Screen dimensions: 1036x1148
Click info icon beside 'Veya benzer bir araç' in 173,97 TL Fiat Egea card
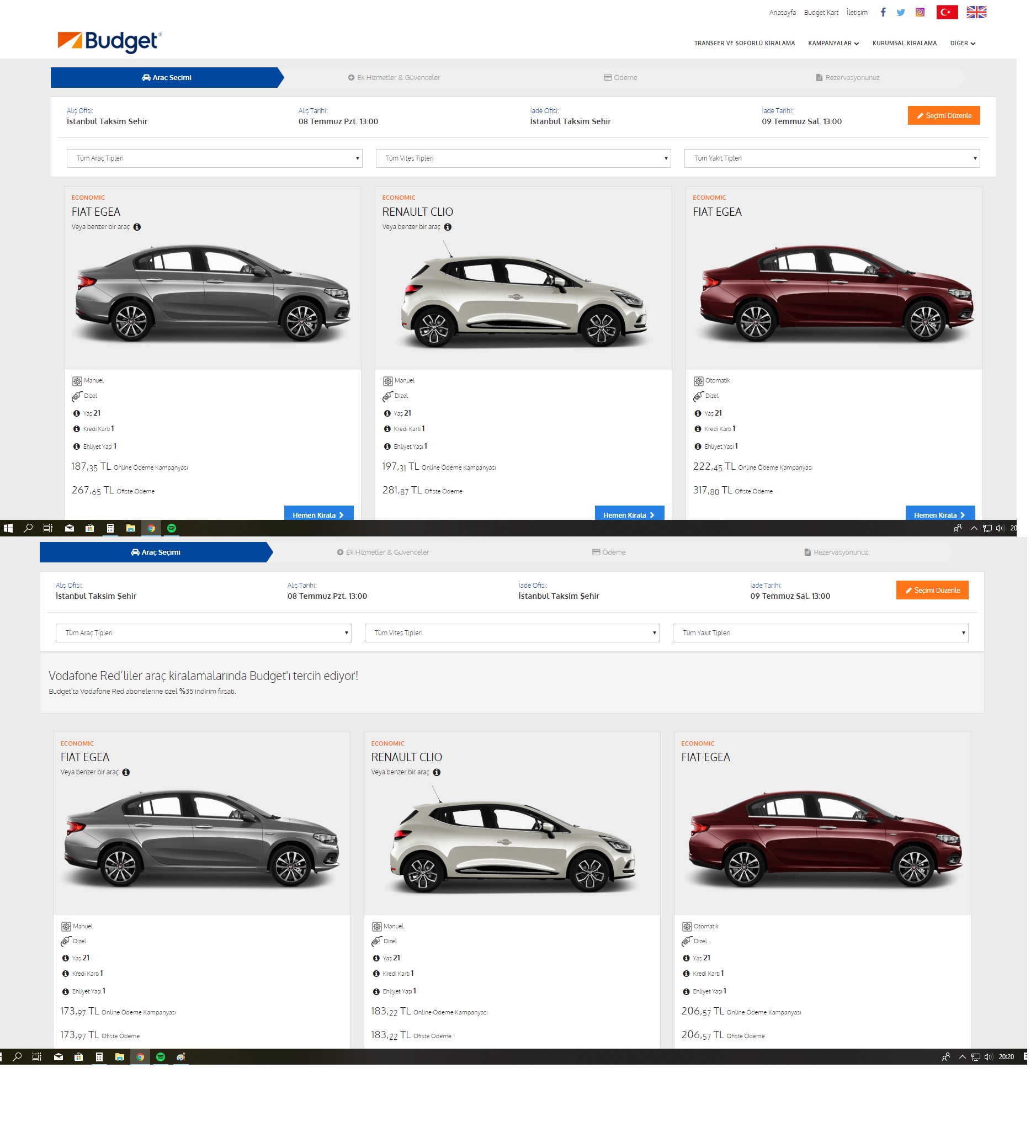(126, 772)
